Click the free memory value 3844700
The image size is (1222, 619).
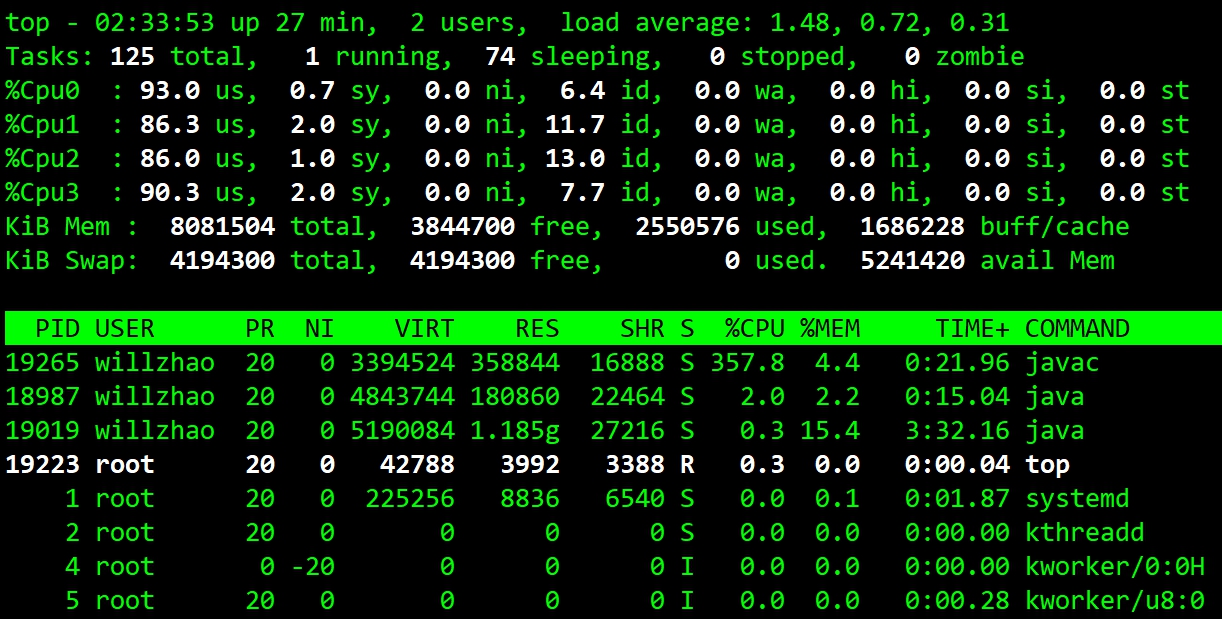(463, 226)
